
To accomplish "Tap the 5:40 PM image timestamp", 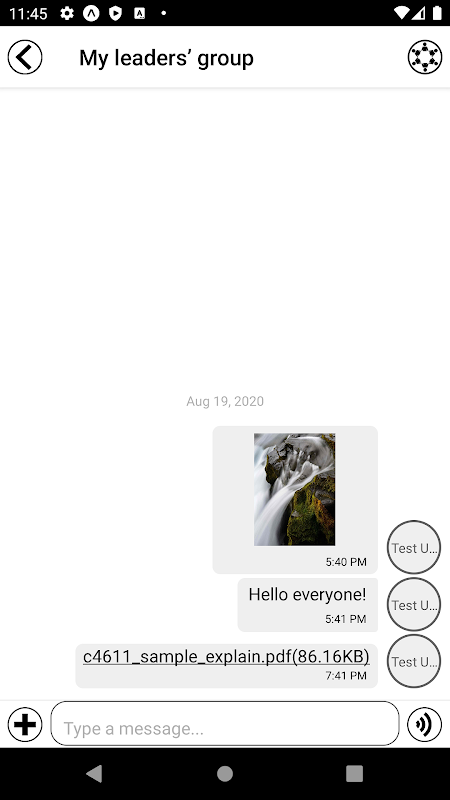I will click(346, 562).
